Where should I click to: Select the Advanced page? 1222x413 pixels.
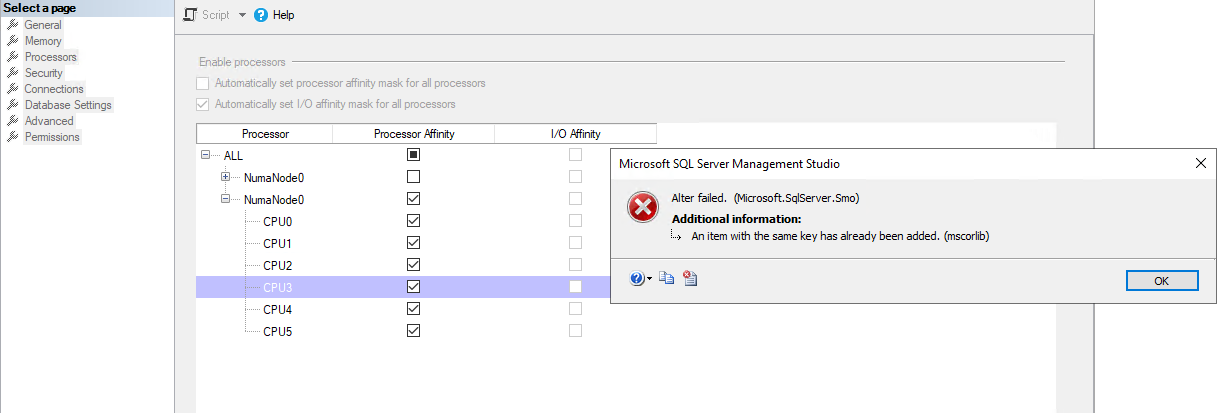[x=49, y=121]
